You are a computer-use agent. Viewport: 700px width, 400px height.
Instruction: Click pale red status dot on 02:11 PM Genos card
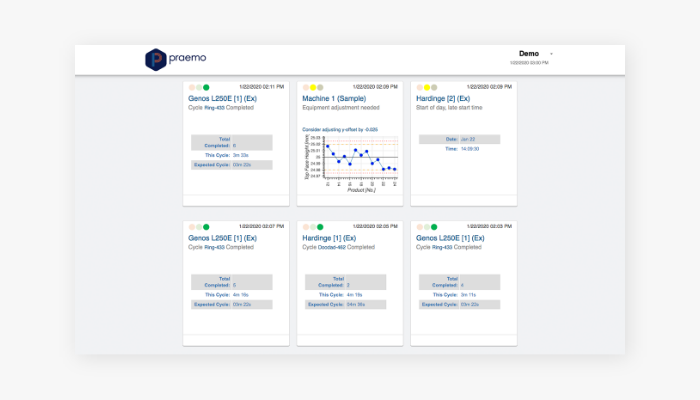tap(192, 88)
